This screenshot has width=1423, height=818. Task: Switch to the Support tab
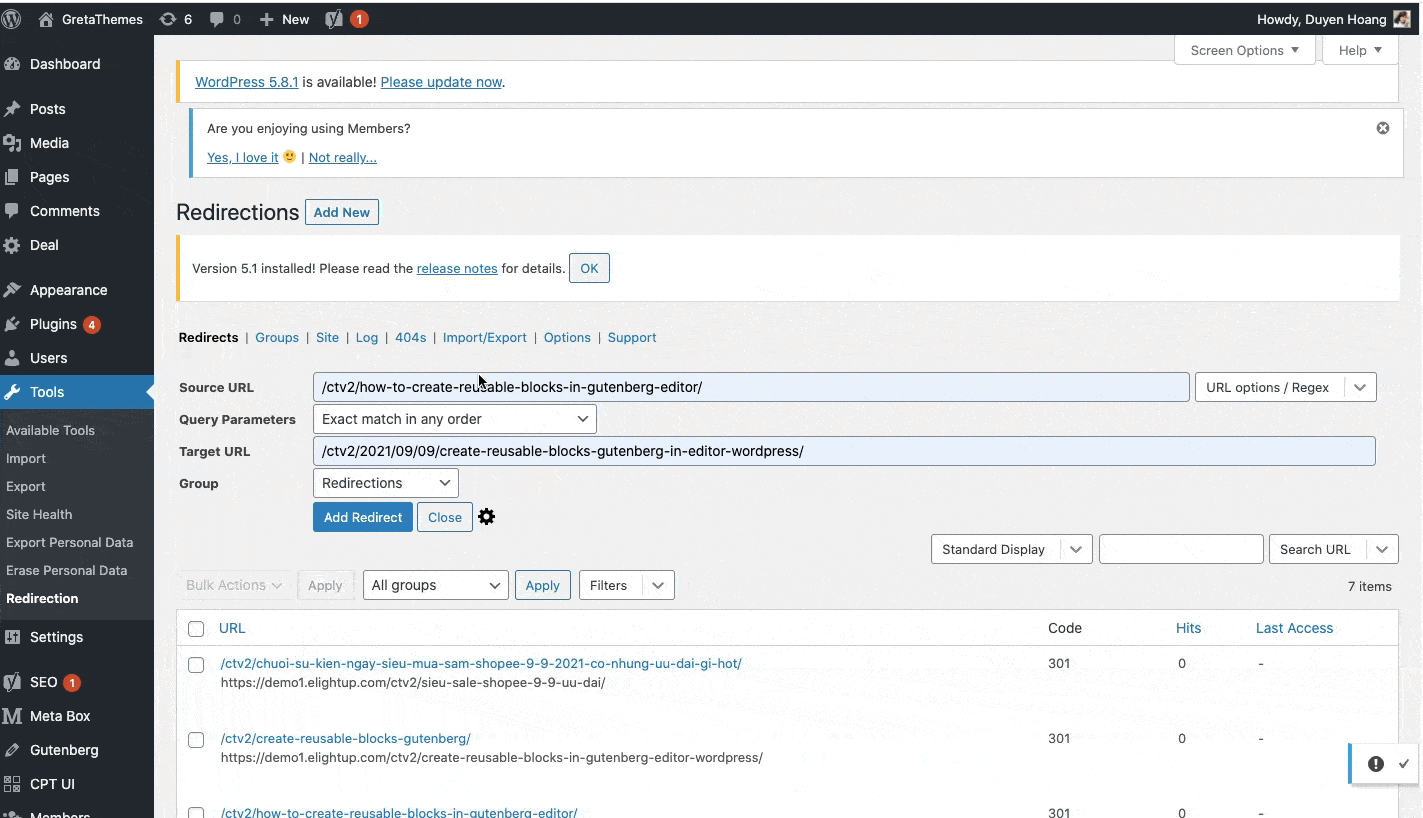coord(632,337)
